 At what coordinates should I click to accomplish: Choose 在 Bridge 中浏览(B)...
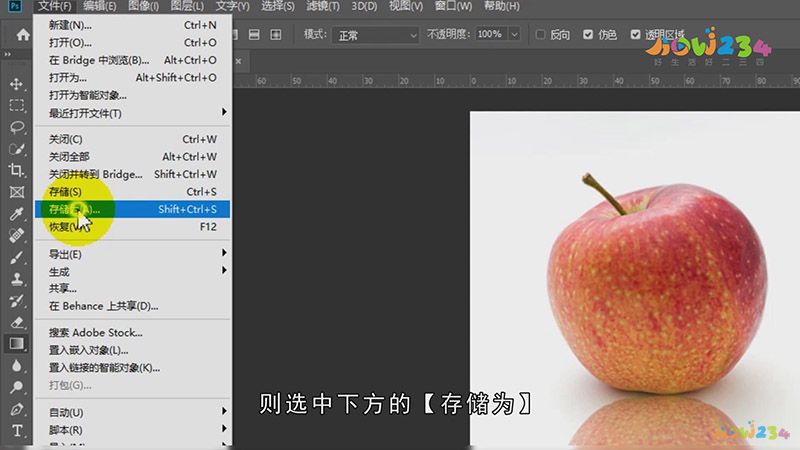132,60
